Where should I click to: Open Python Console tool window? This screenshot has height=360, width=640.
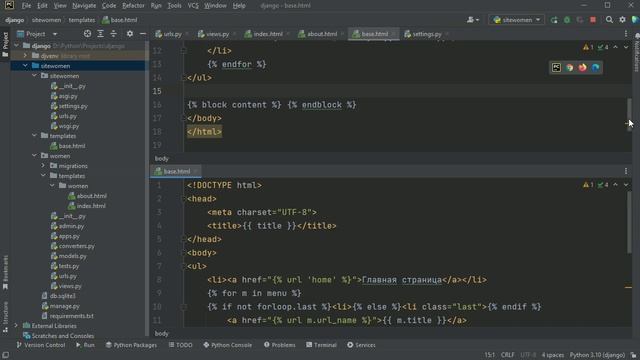coord(228,345)
